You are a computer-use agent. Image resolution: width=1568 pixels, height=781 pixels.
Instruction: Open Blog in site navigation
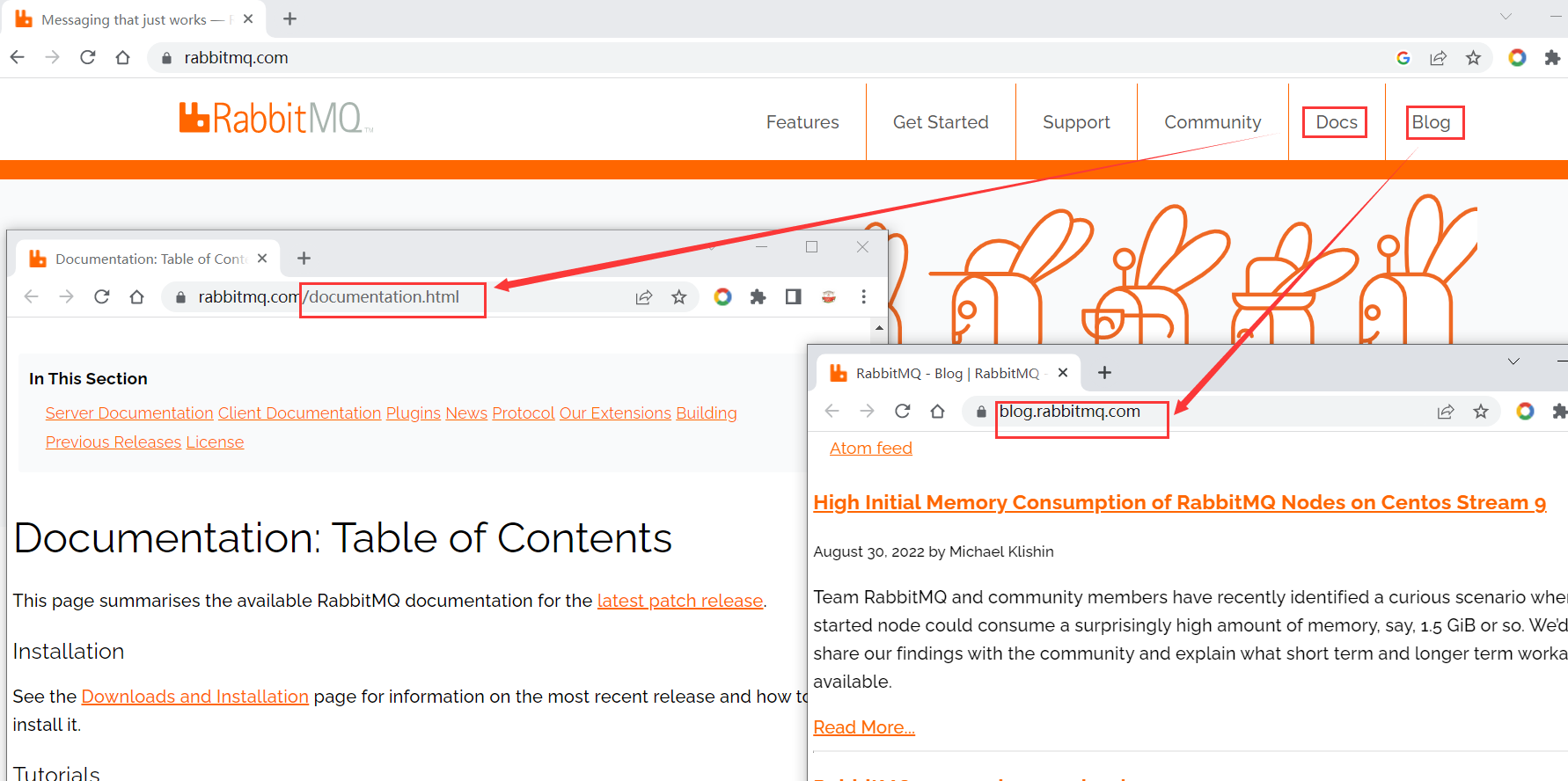tap(1431, 122)
